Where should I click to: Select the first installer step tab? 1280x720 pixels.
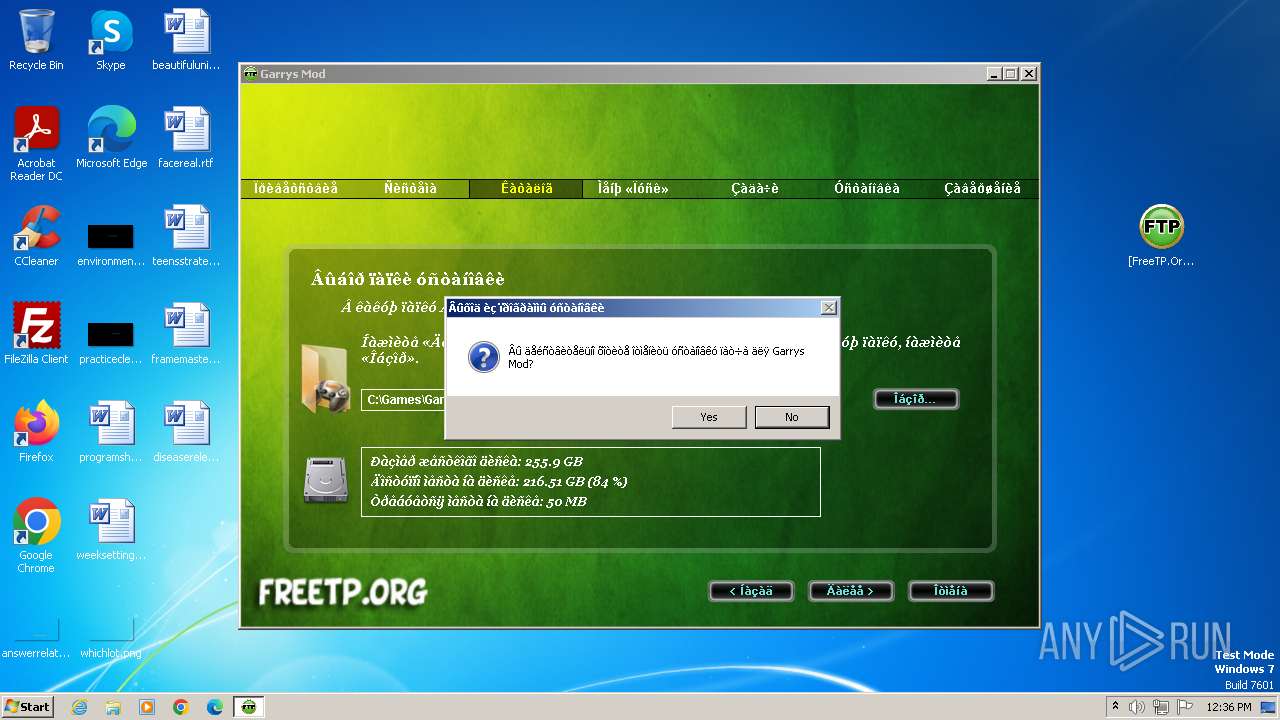pos(296,188)
